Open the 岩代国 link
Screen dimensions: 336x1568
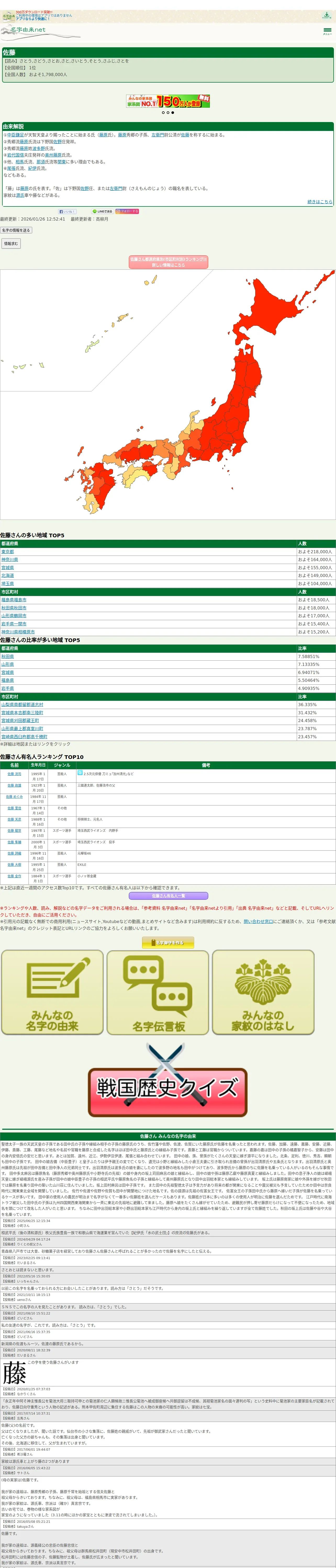[15, 155]
